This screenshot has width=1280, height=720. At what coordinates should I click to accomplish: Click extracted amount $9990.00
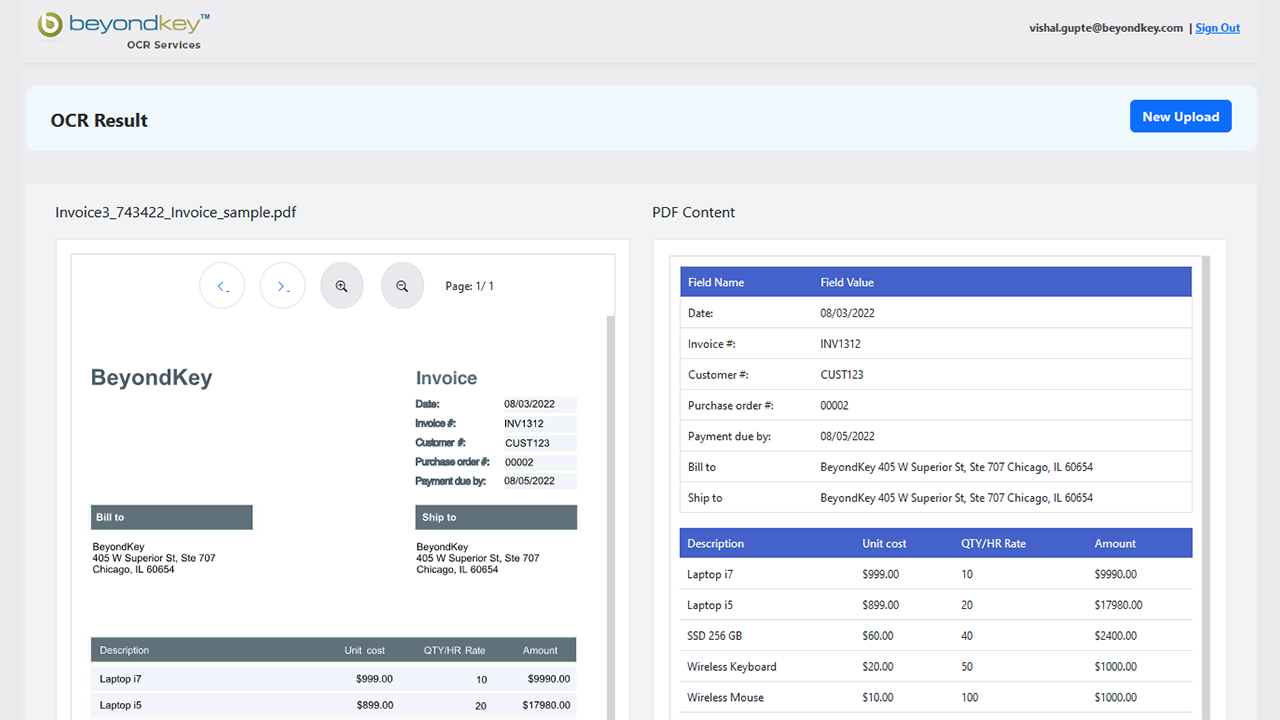coord(1116,575)
